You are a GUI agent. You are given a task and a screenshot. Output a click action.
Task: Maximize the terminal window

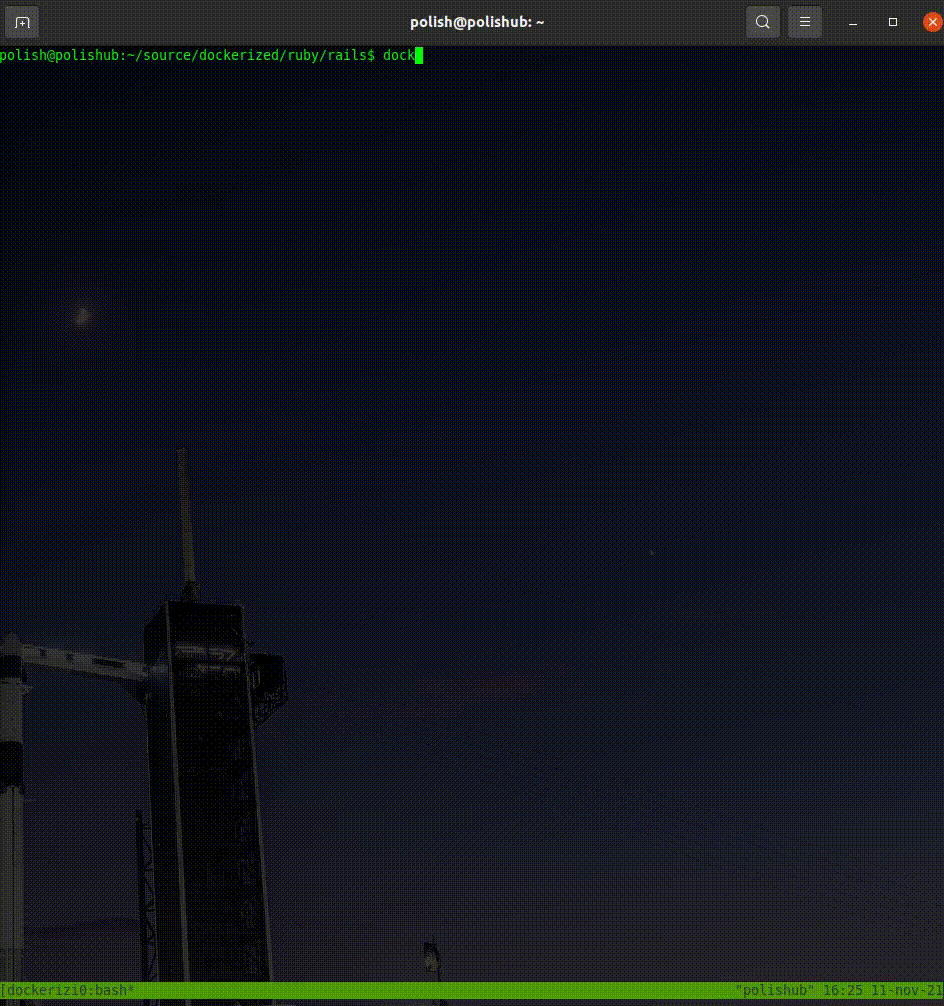point(893,22)
